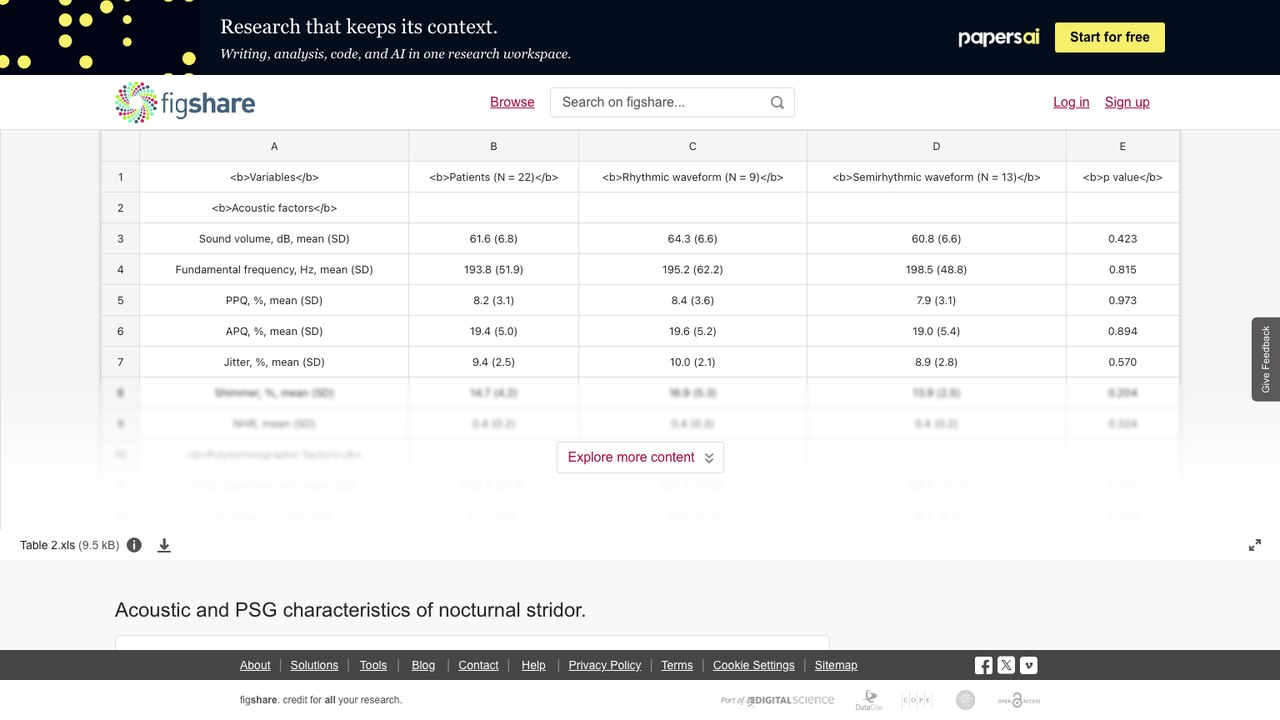Click the Log in link

pyautogui.click(x=1071, y=102)
